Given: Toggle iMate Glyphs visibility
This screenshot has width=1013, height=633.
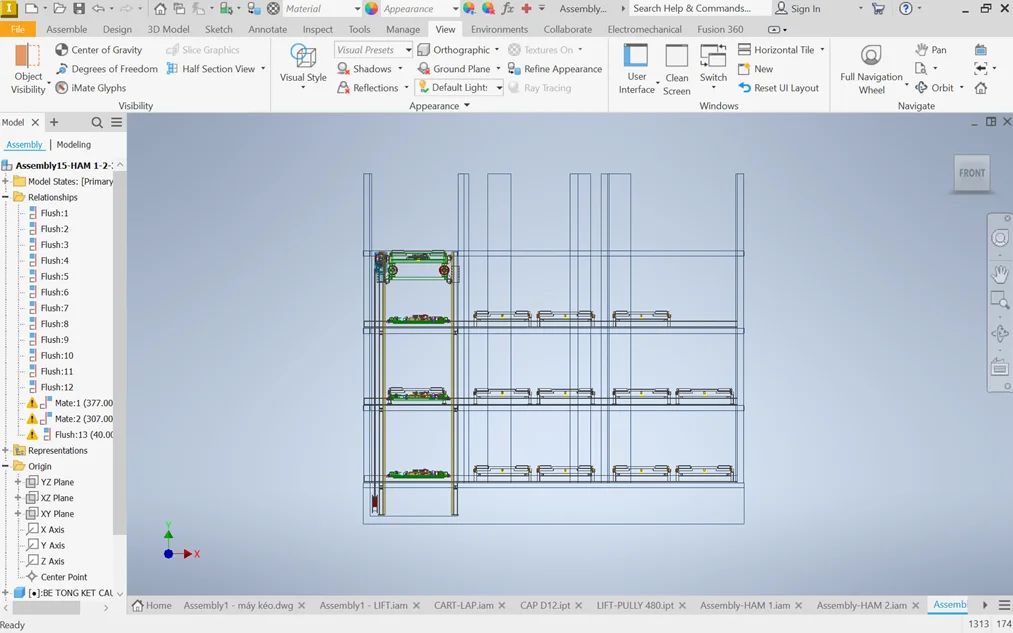Looking at the screenshot, I should pyautogui.click(x=90, y=88).
